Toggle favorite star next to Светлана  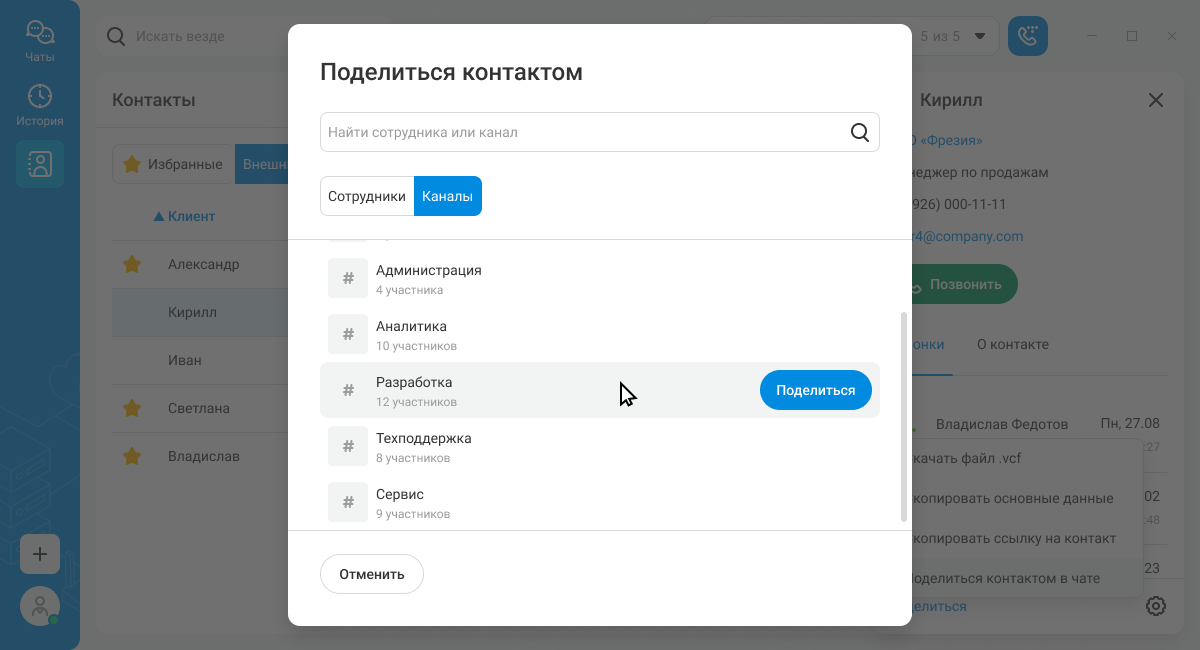(131, 408)
